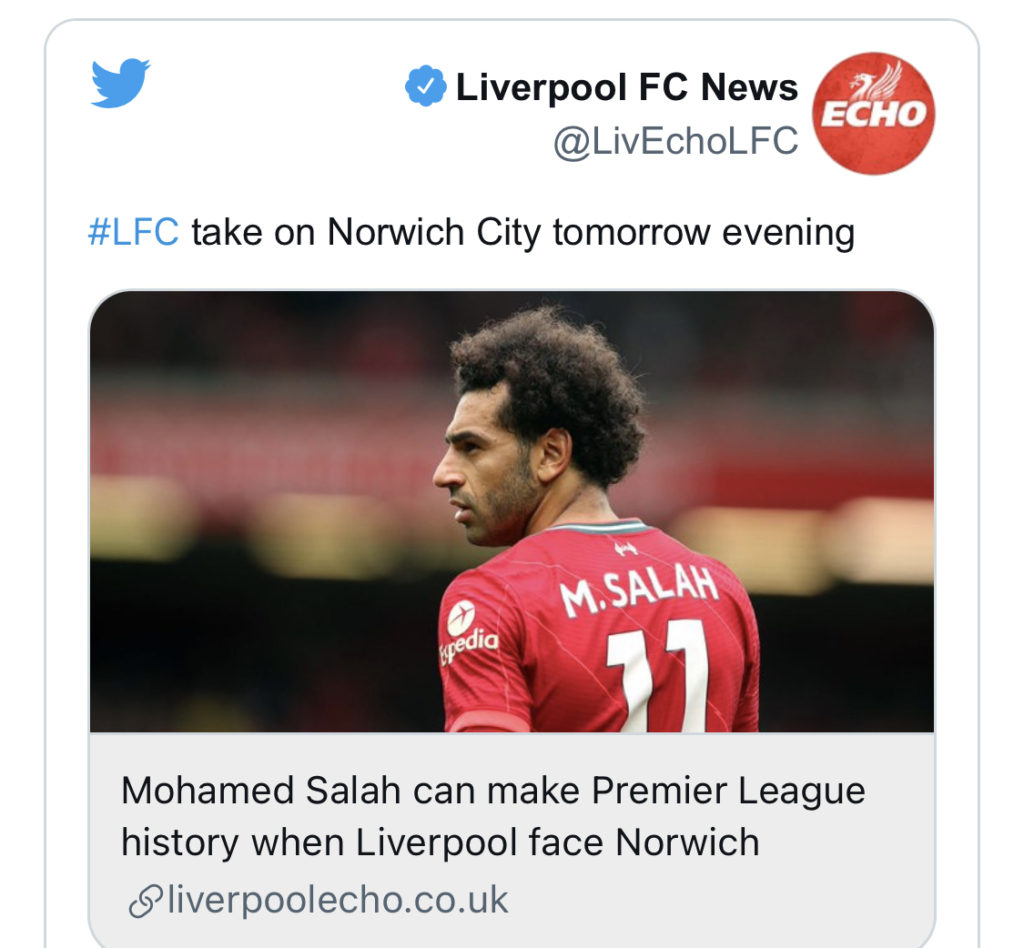Click the liver bird emblem in the avatar
The image size is (1024, 948).
(878, 80)
